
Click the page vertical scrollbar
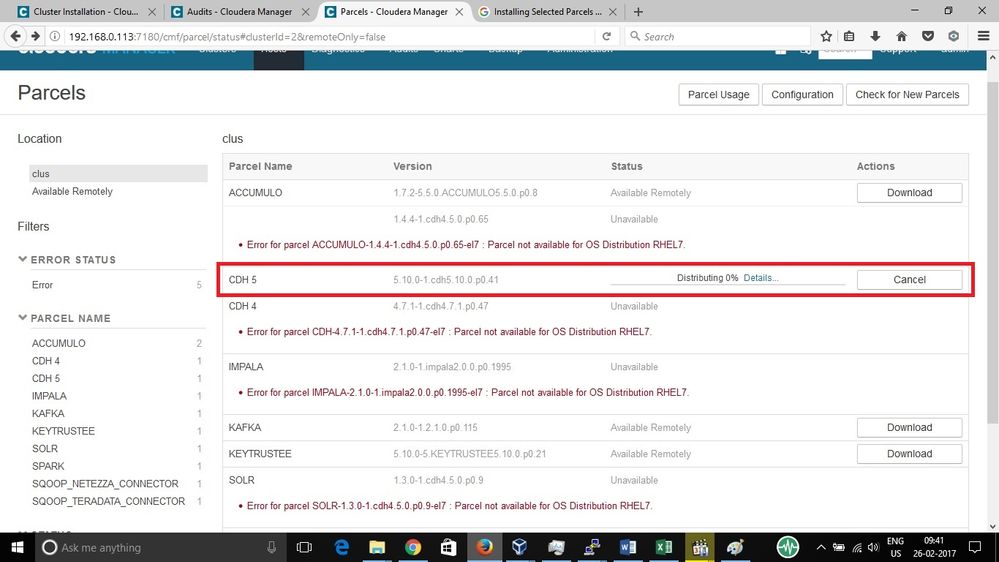pyautogui.click(x=992, y=252)
